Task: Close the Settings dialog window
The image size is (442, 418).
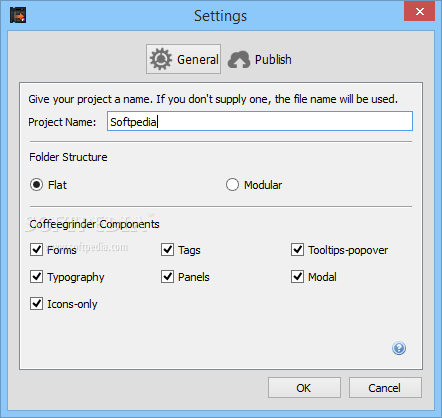Action: (419, 11)
